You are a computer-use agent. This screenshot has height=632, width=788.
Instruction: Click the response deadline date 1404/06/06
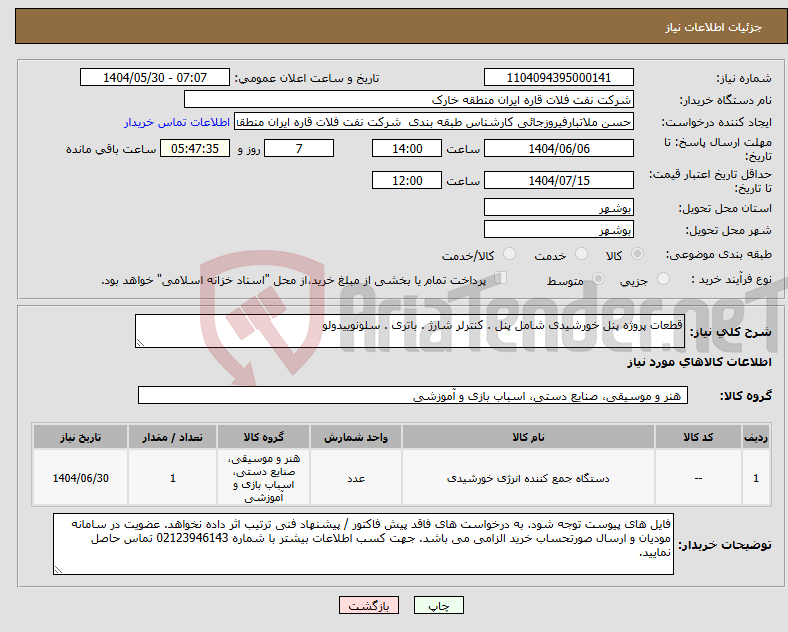[x=559, y=149]
